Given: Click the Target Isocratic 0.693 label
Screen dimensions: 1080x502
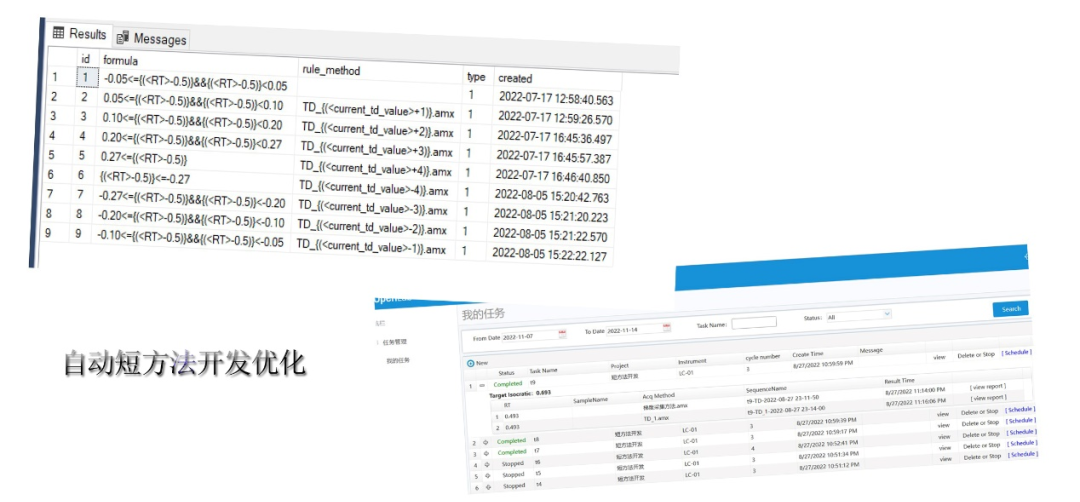Looking at the screenshot, I should [520, 396].
